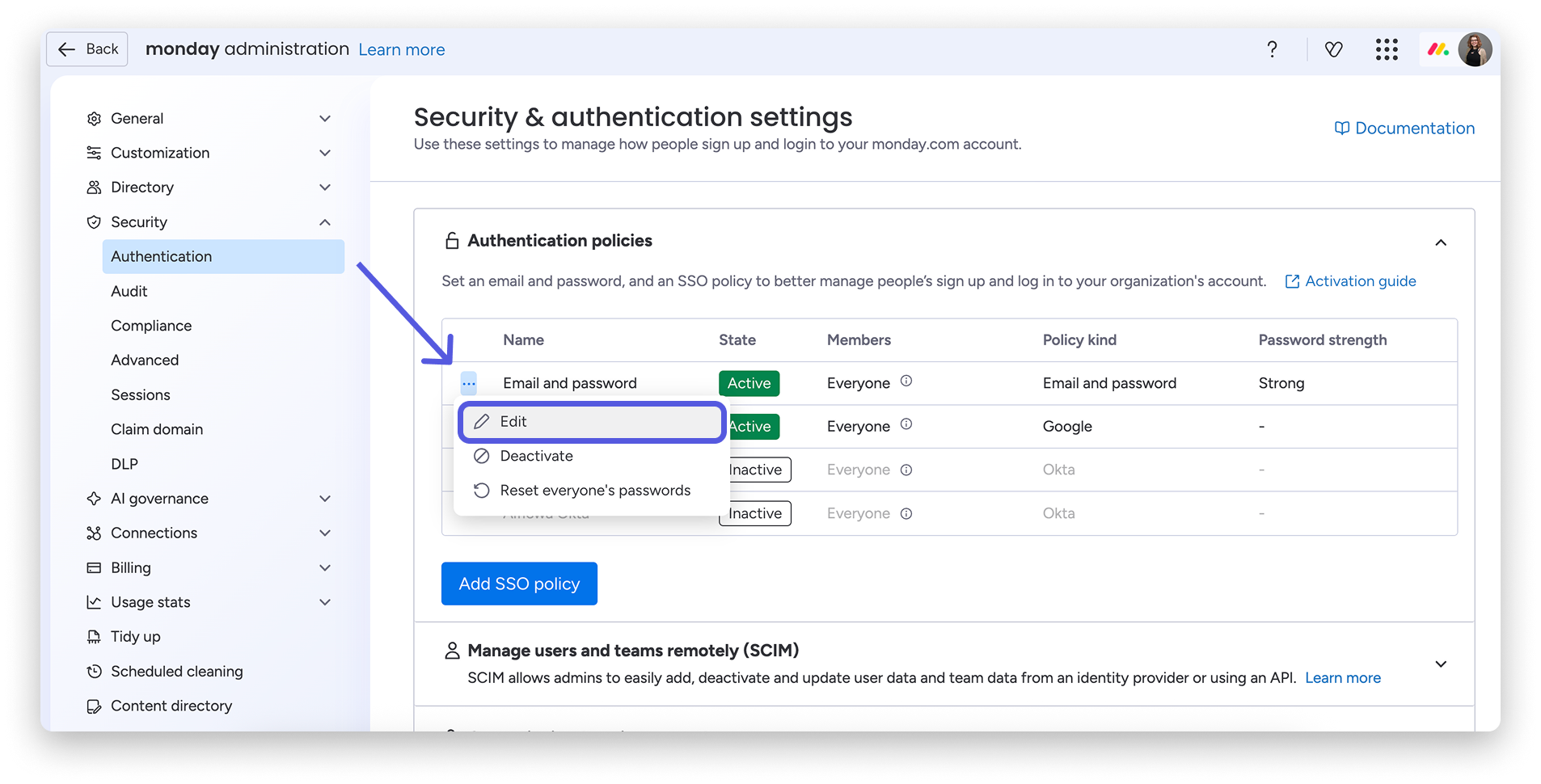Open Advanced security settings

coord(145,360)
